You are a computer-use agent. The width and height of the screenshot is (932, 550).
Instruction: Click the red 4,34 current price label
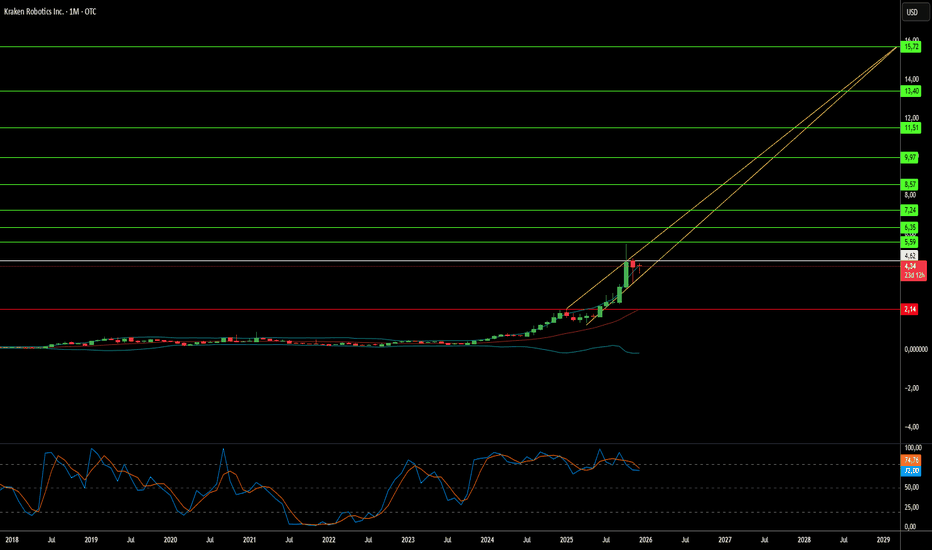pyautogui.click(x=914, y=271)
